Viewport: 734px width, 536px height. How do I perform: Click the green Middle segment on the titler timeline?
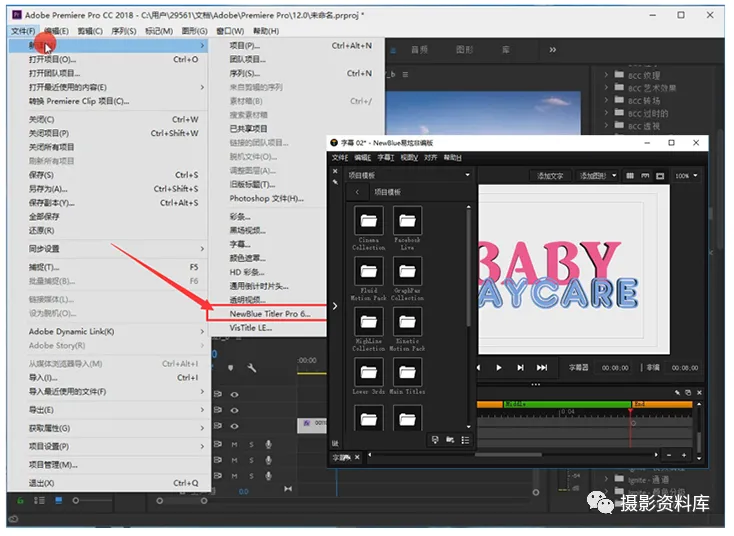click(567, 404)
